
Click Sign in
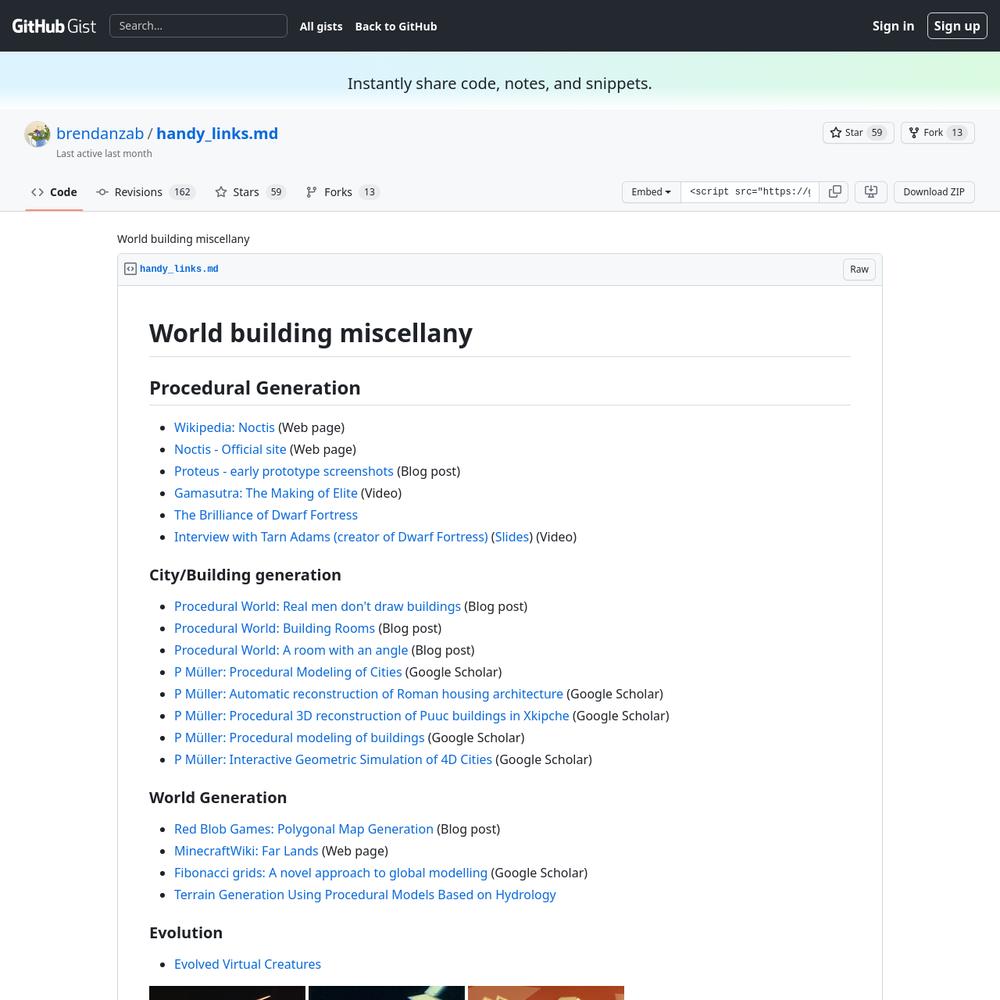(893, 26)
